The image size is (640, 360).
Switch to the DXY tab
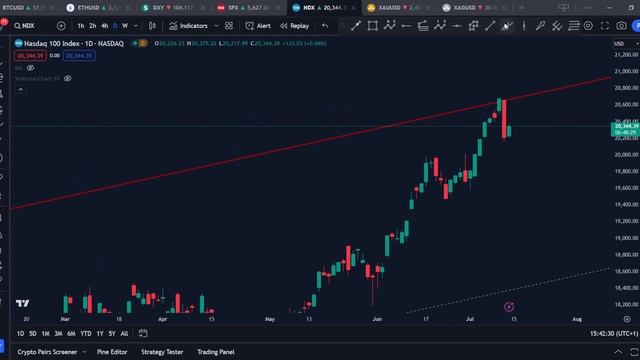click(173, 8)
